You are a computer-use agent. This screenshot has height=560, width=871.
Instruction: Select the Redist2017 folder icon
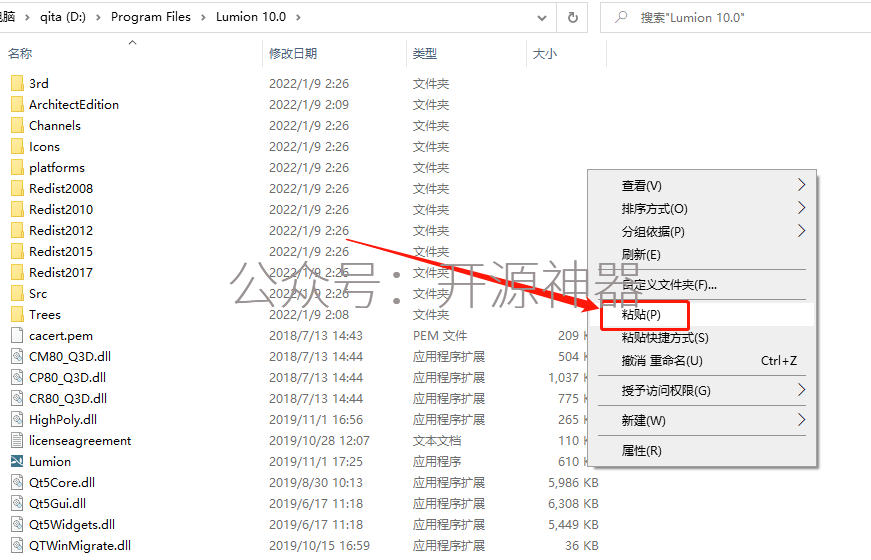click(17, 273)
